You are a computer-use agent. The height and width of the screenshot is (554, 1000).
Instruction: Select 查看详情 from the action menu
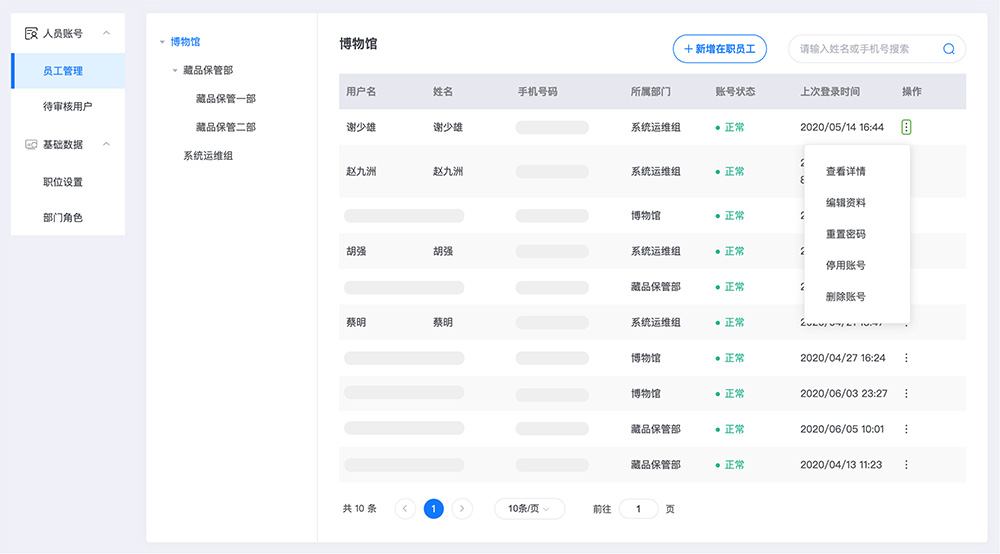coord(846,171)
